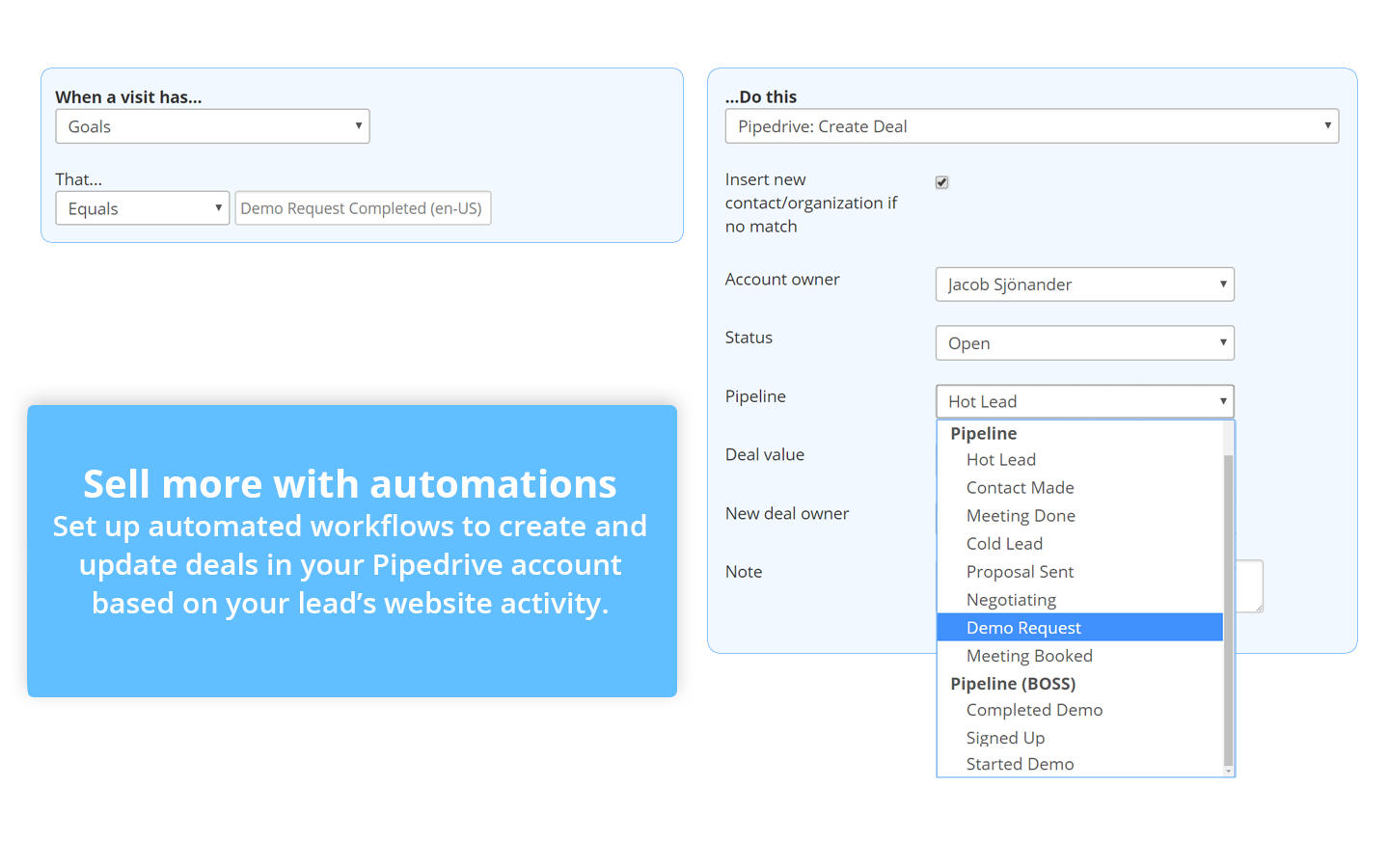The width and height of the screenshot is (1389, 868).
Task: Select the Meeting Booked stage
Action: [x=1029, y=655]
